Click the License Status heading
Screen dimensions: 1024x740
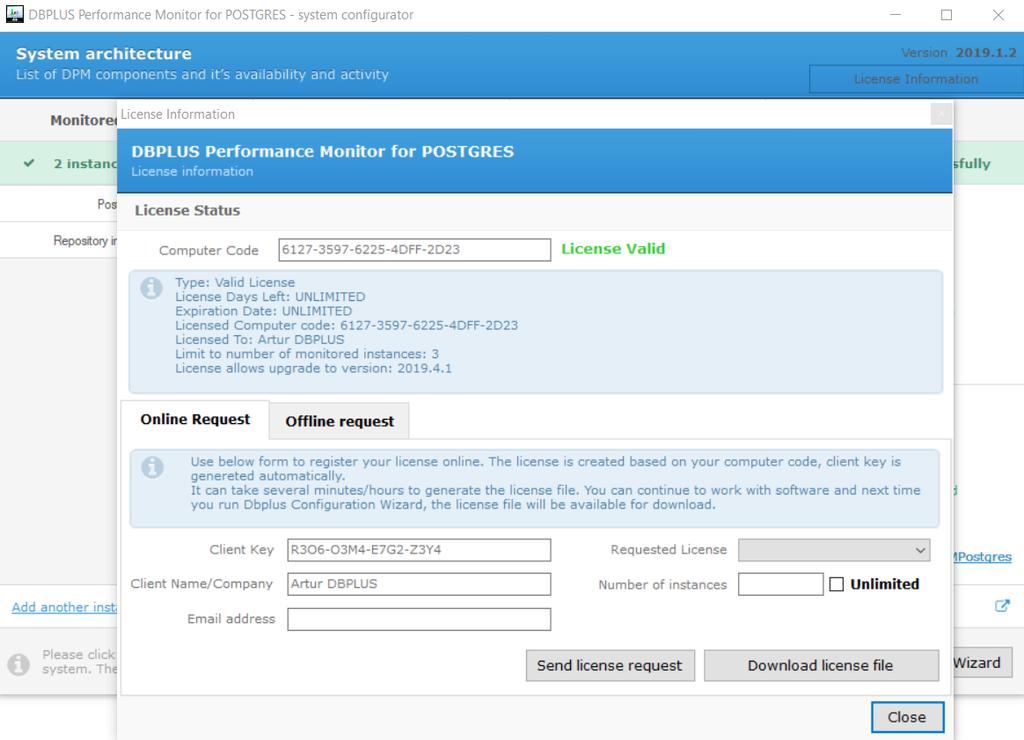(187, 210)
